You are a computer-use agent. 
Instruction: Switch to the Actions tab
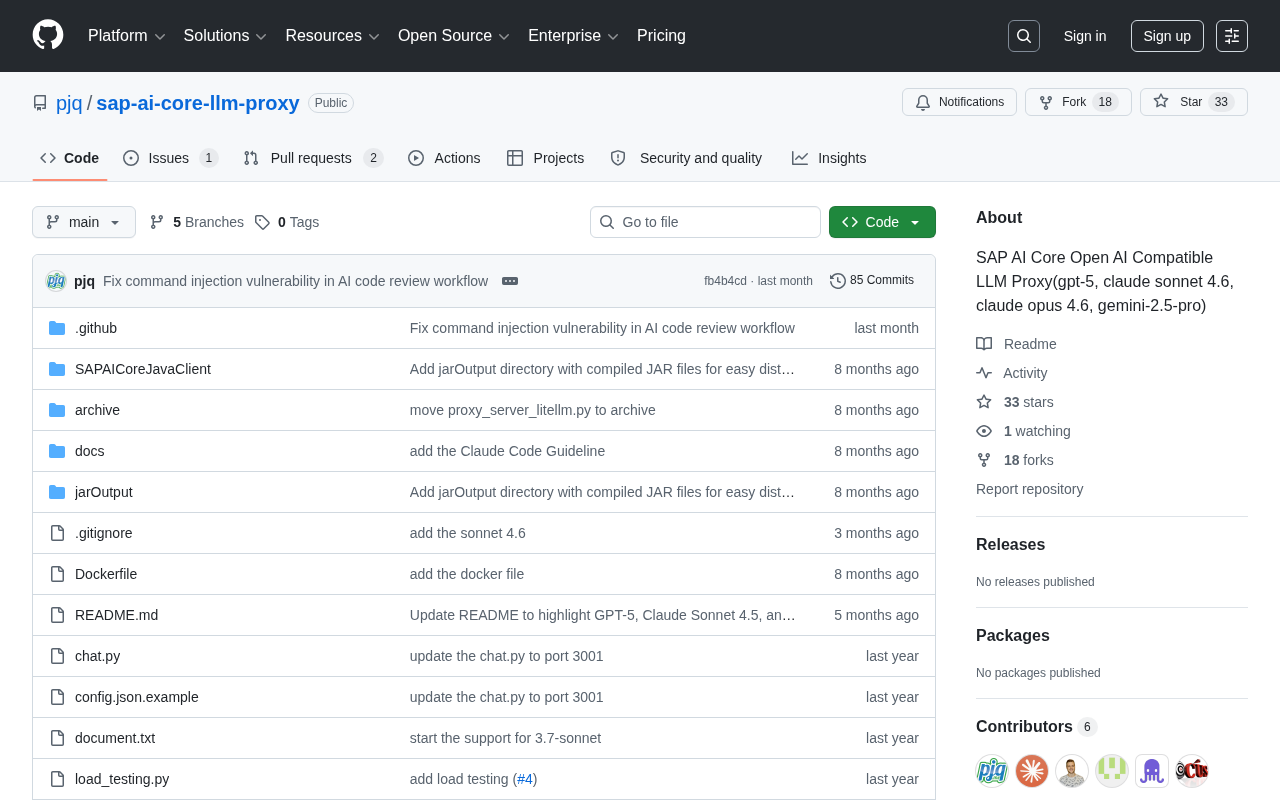point(444,158)
